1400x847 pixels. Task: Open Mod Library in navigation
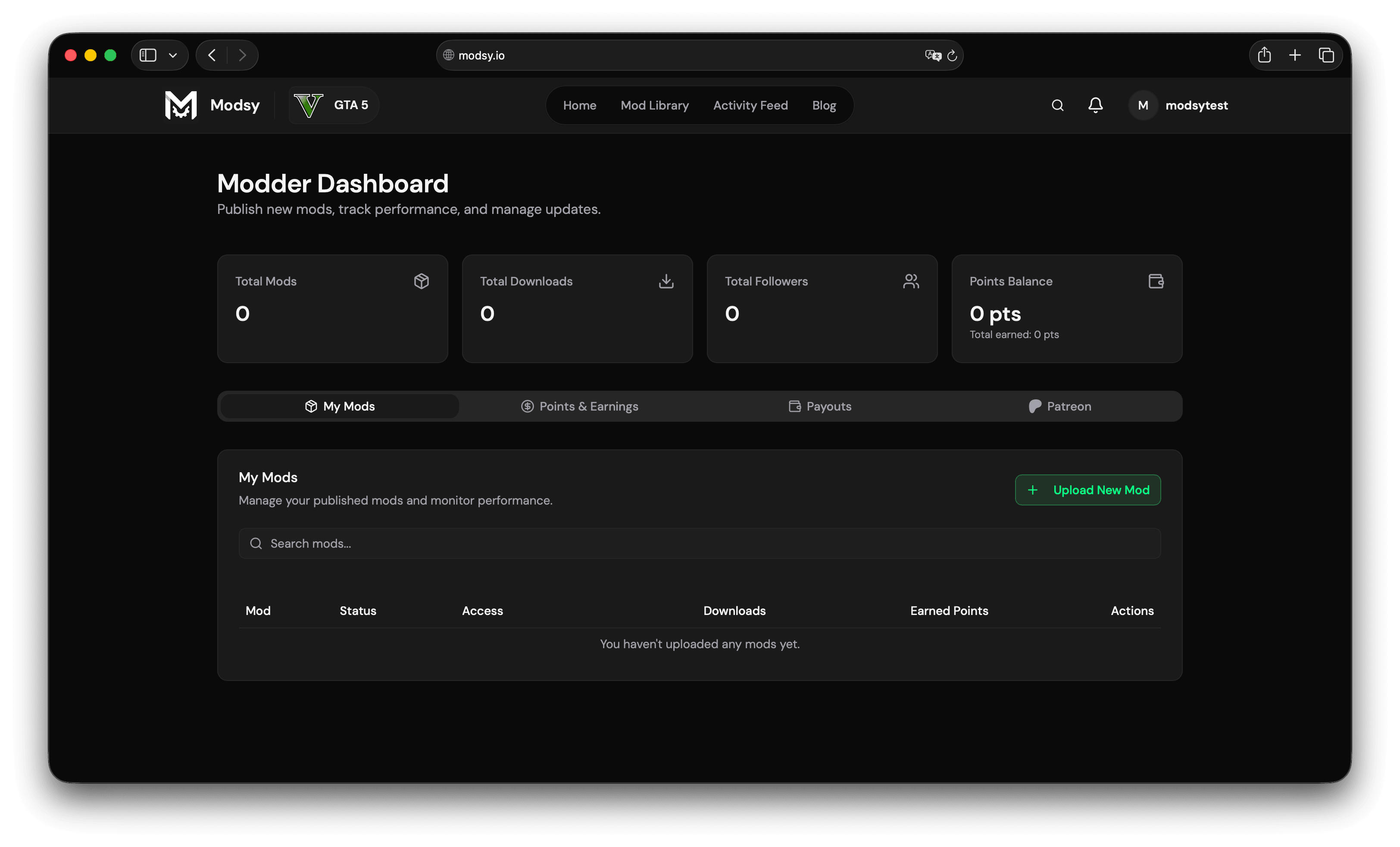(655, 105)
